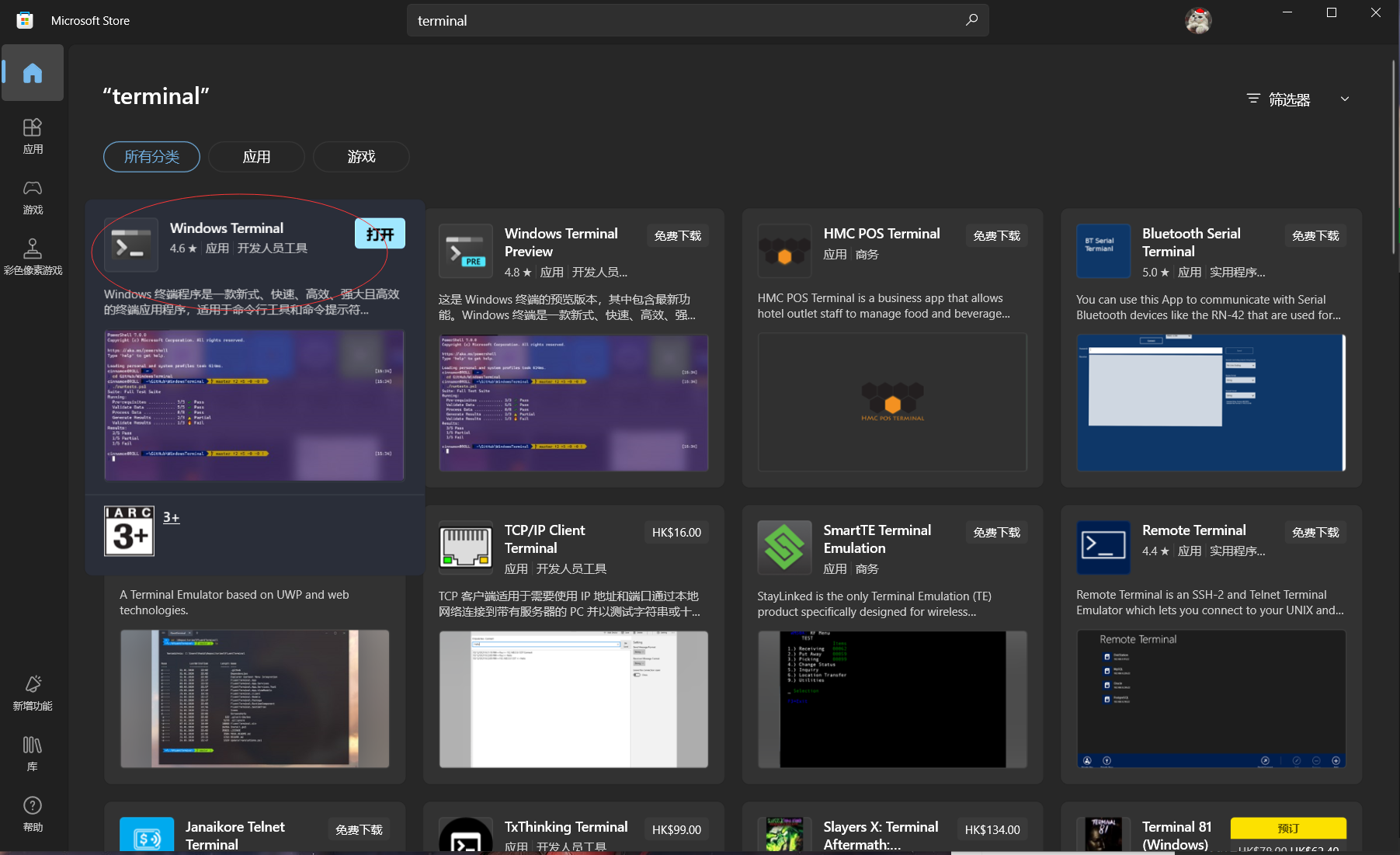Click the Microsoft Store logo
This screenshot has height=855, width=1400.
click(x=25, y=19)
